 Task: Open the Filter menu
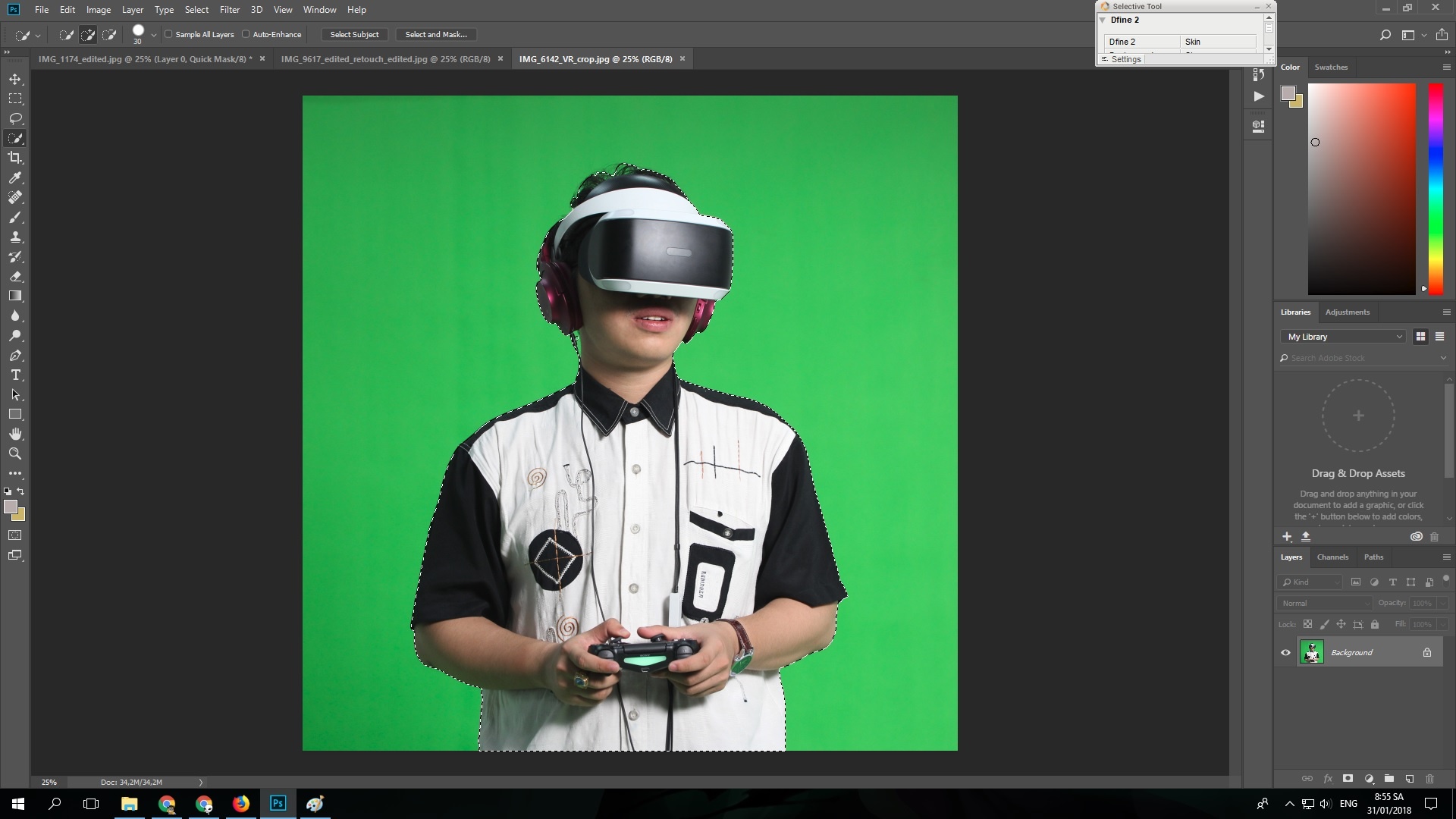tap(230, 10)
